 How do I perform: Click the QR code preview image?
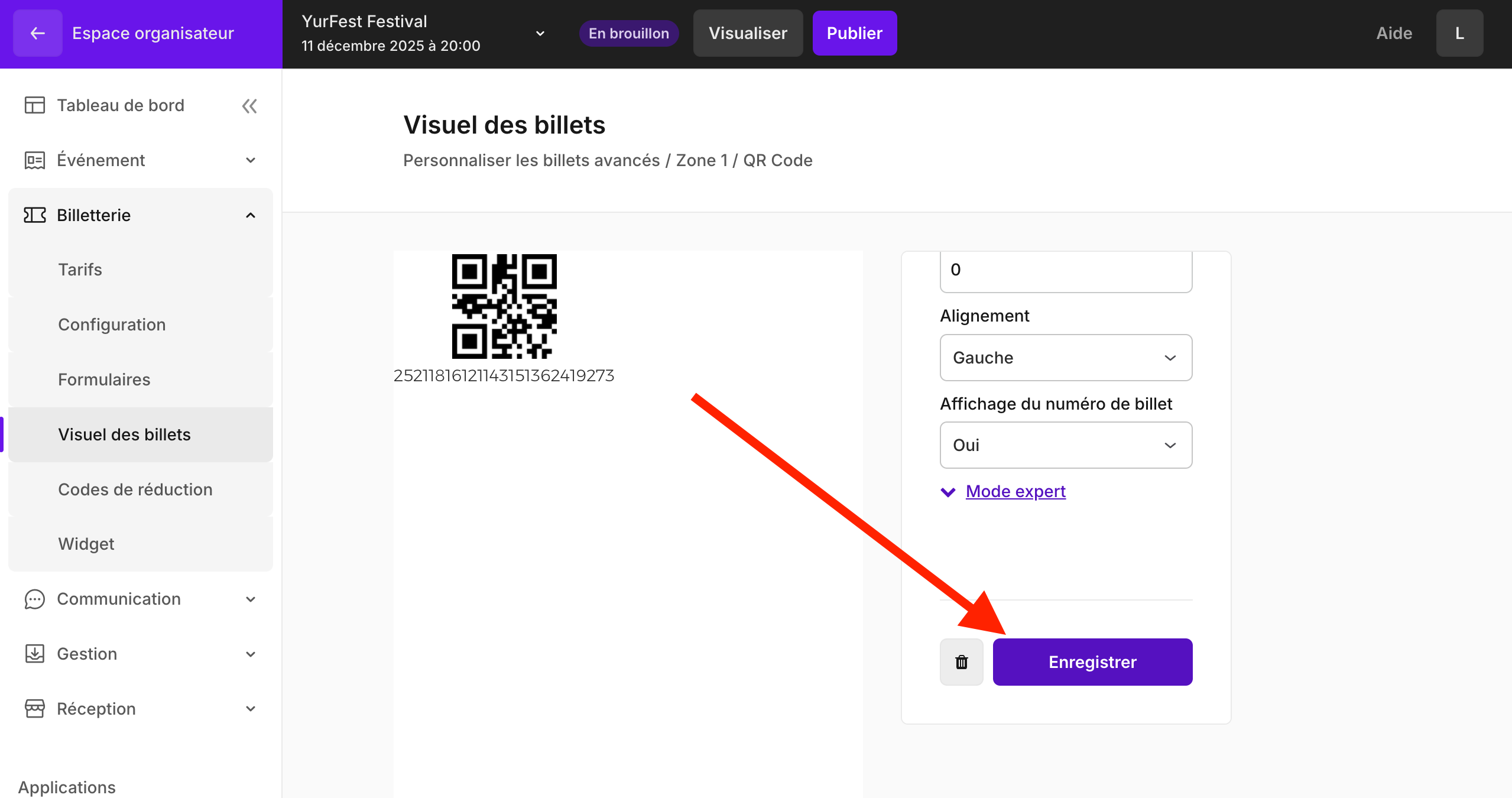504,306
